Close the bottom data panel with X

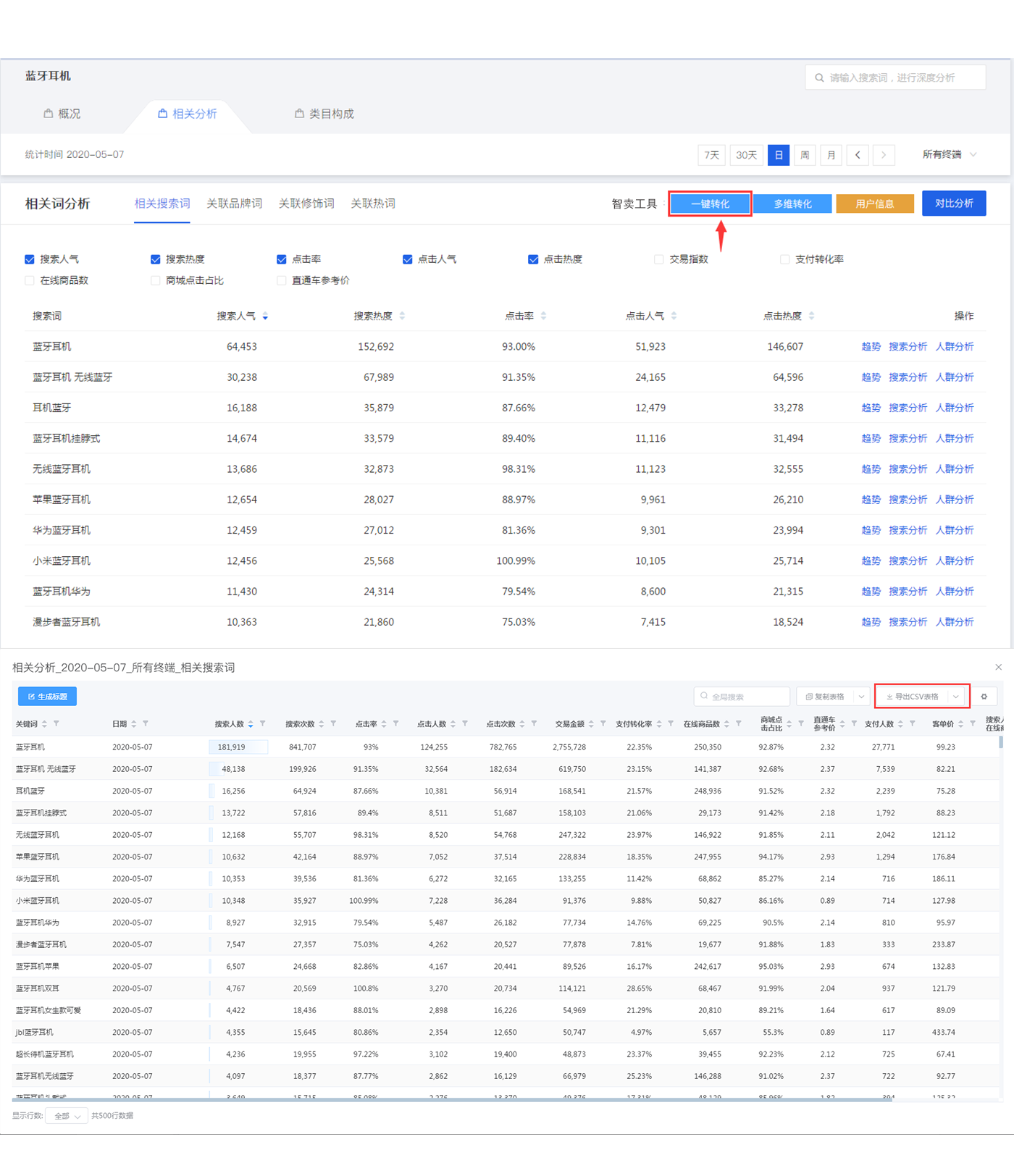(x=999, y=667)
